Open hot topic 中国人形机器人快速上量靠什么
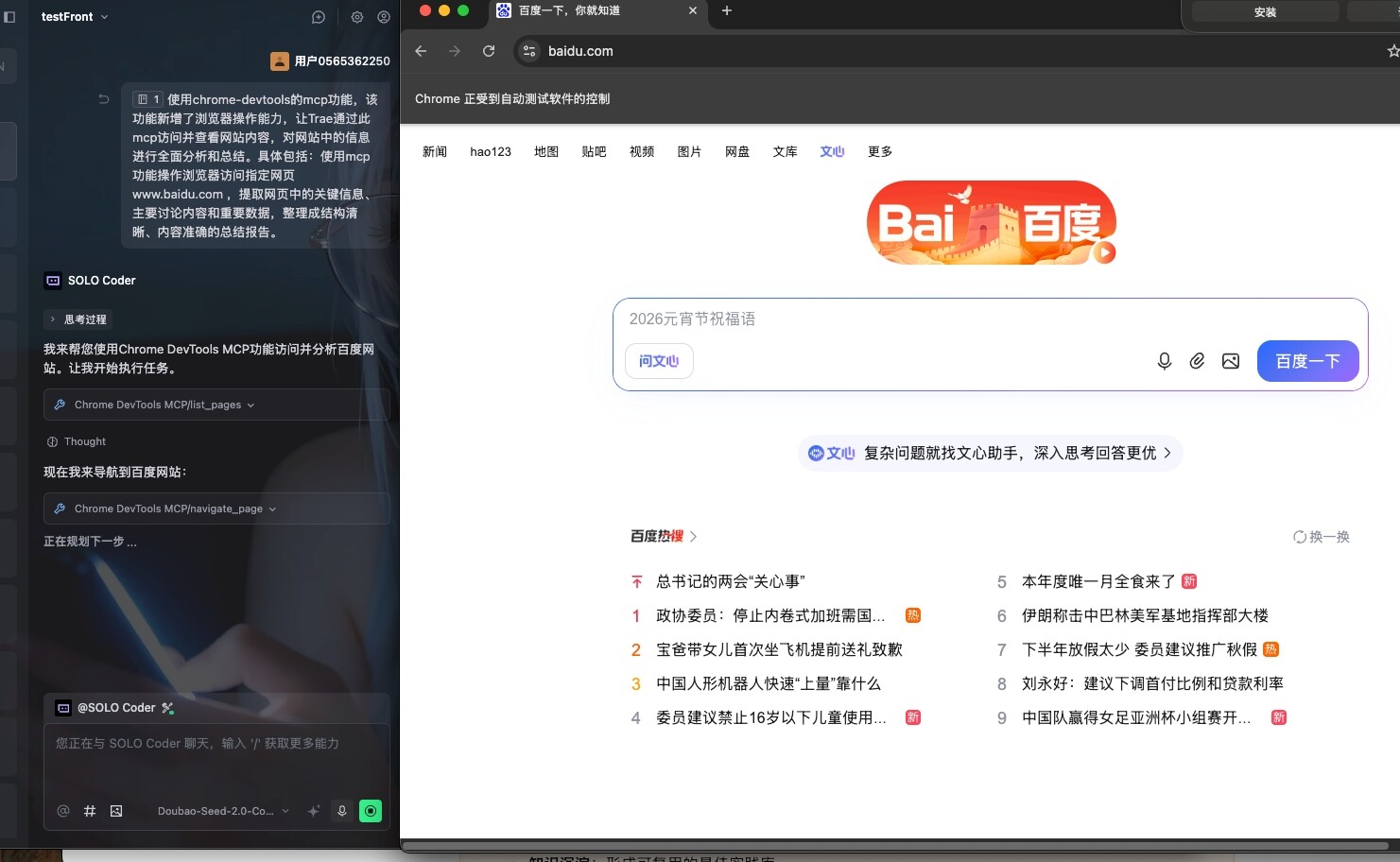The image size is (1400, 862). tap(768, 683)
